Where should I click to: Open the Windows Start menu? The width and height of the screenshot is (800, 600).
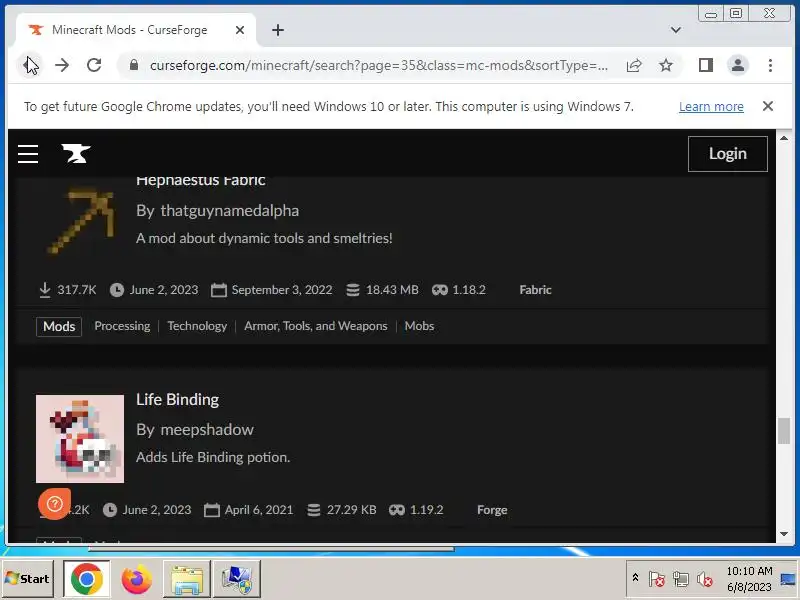[x=28, y=579]
